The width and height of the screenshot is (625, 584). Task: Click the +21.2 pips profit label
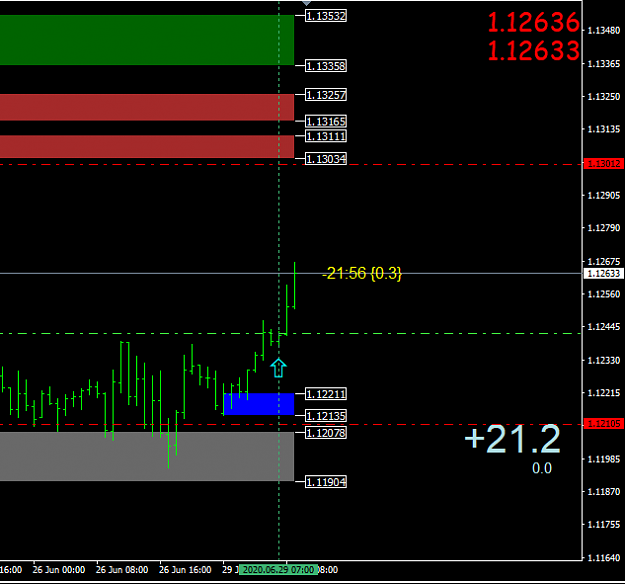coord(513,439)
